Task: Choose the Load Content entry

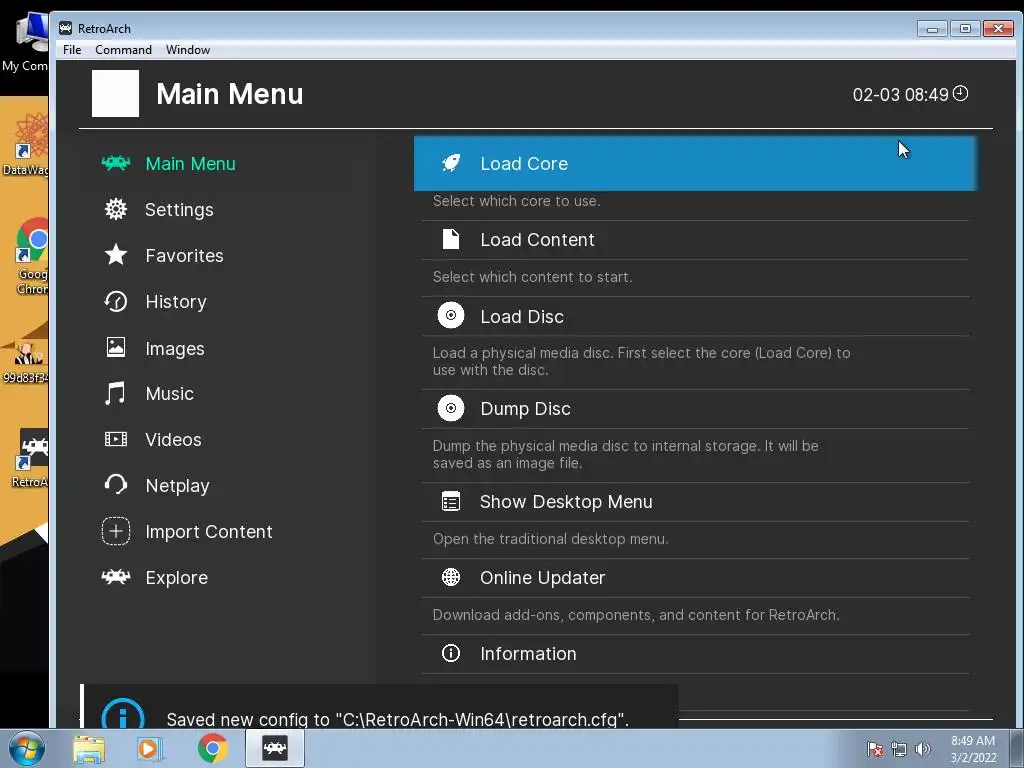Action: [695, 240]
